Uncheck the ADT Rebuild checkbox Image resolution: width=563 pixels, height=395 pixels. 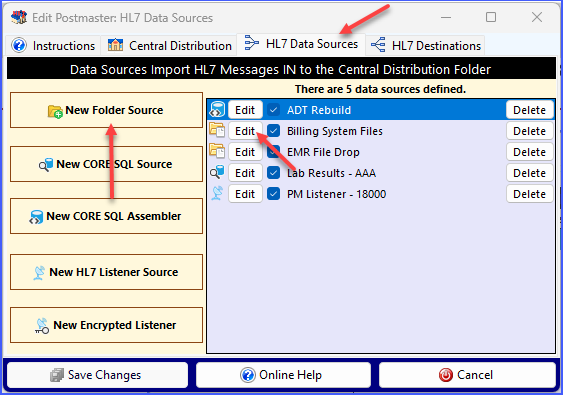tap(273, 110)
